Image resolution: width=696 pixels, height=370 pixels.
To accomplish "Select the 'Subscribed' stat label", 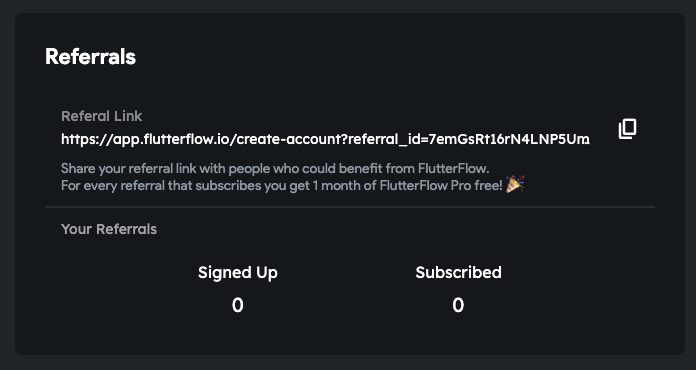I will pyautogui.click(x=459, y=272).
